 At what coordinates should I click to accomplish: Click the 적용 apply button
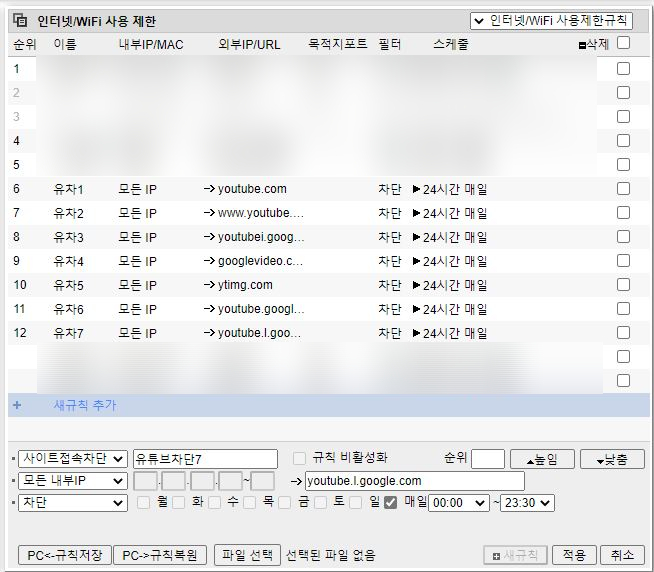(574, 555)
